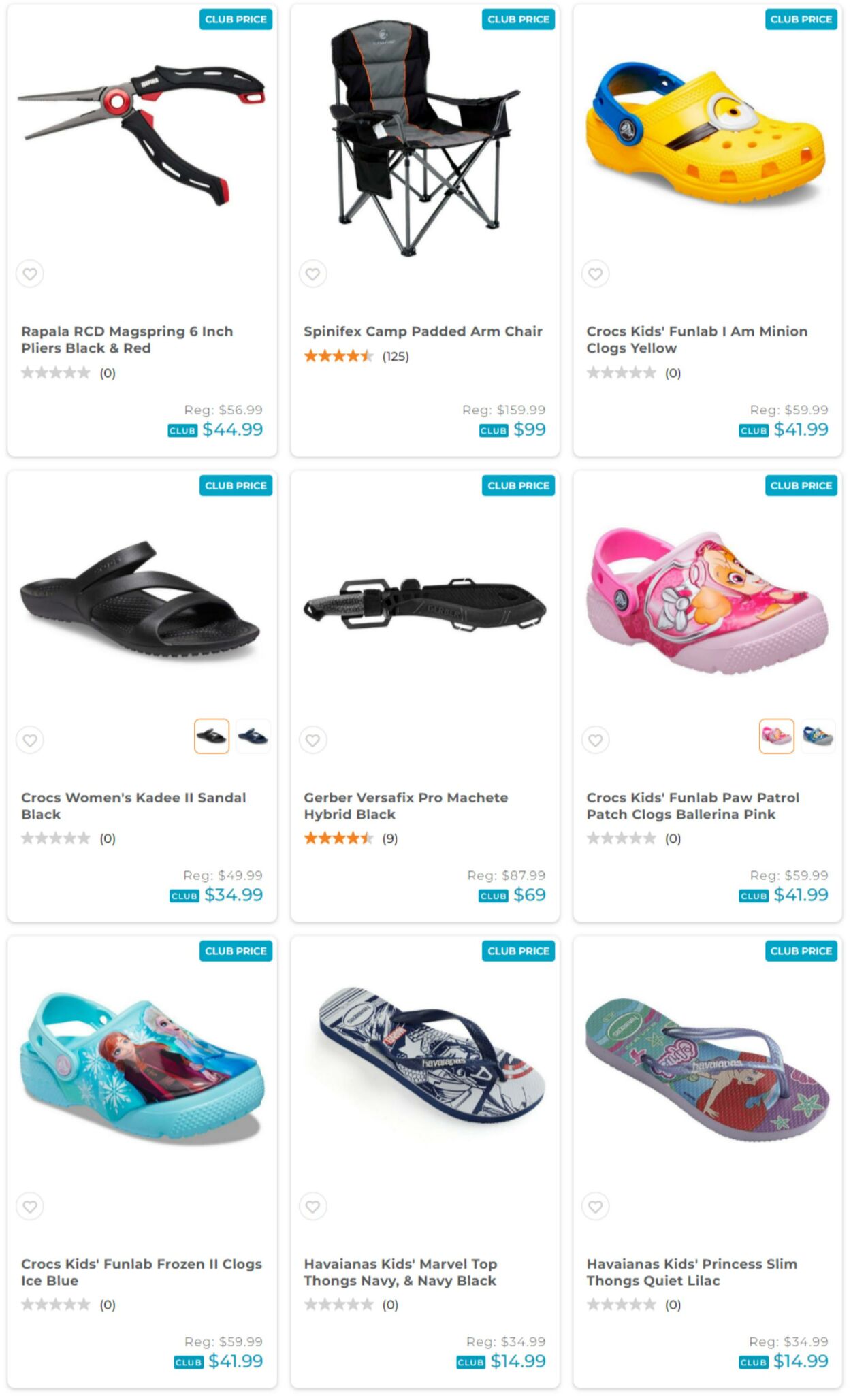This screenshot has height=1400, width=851.
Task: Open Spinifex Camp Padded Arm Chair title link
Action: 423,331
